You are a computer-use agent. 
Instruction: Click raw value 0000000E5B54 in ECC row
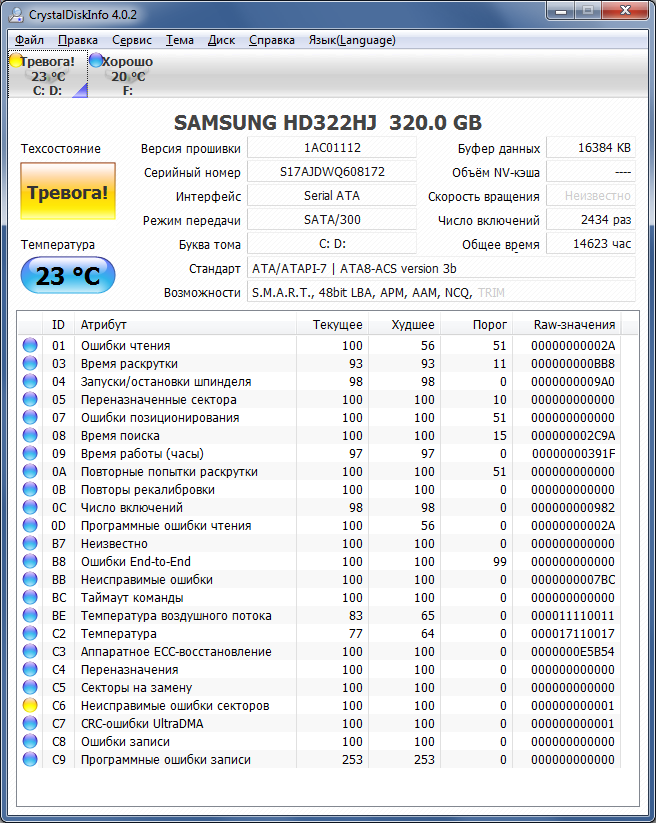point(573,651)
